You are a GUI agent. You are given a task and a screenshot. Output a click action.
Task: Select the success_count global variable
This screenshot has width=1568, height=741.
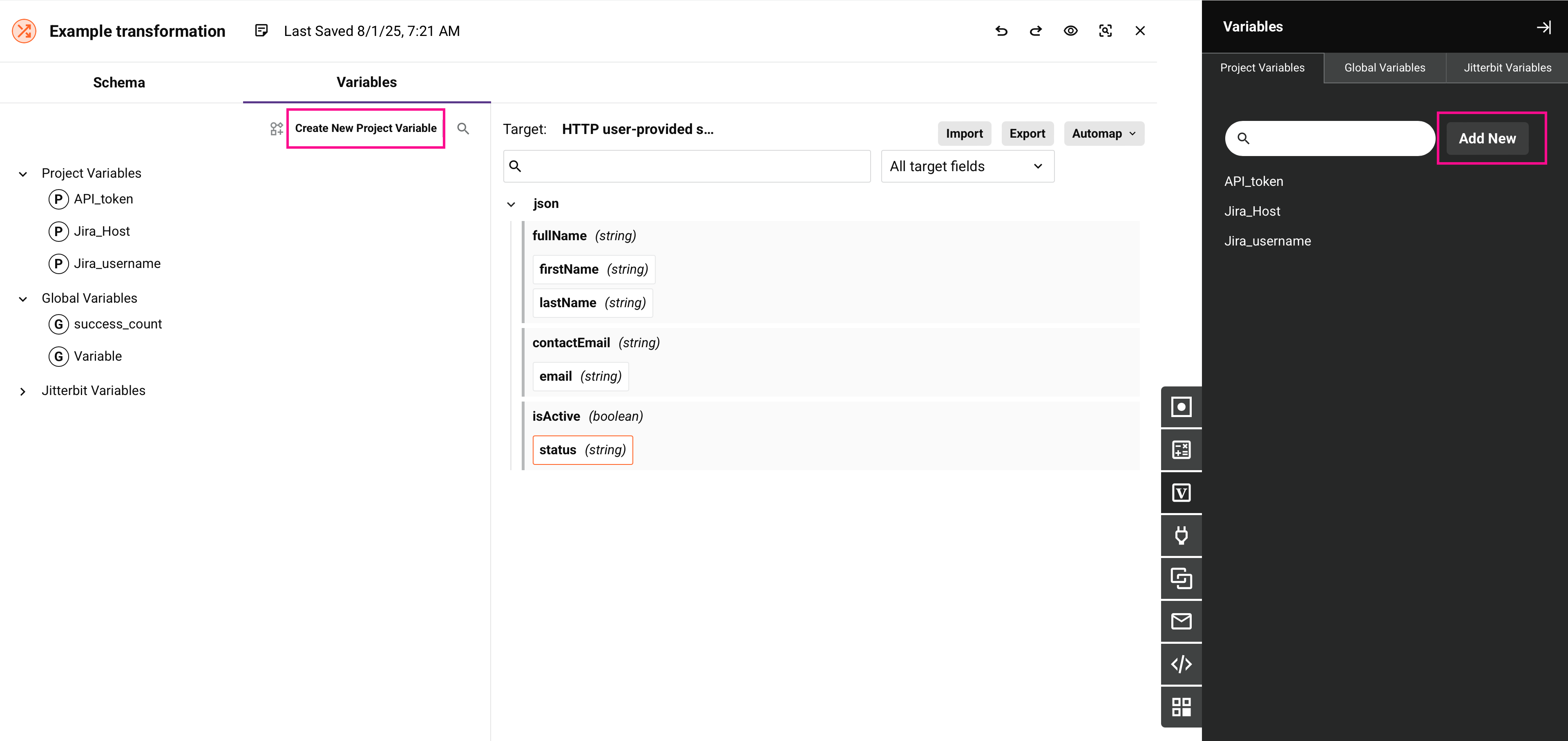point(118,324)
